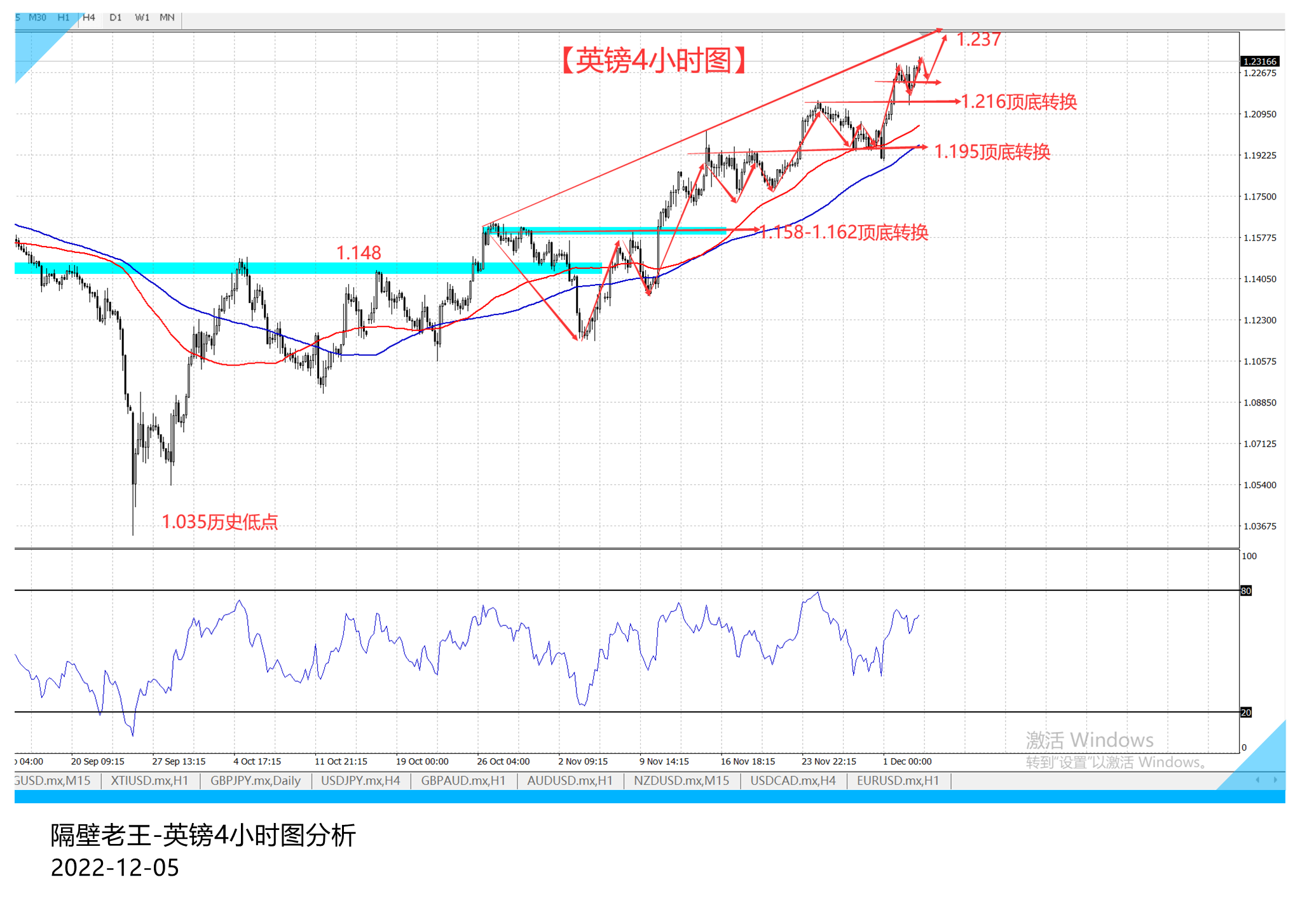Choose the MN monthly timeframe
Screen dimensions: 1300x924
point(167,18)
